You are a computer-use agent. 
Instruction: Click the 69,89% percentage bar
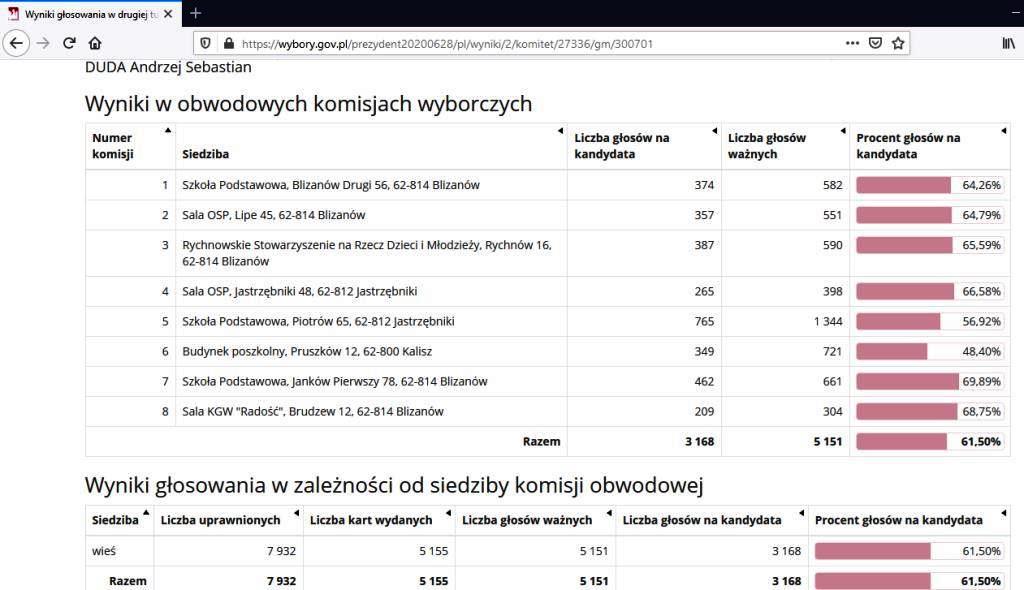pyautogui.click(x=929, y=381)
